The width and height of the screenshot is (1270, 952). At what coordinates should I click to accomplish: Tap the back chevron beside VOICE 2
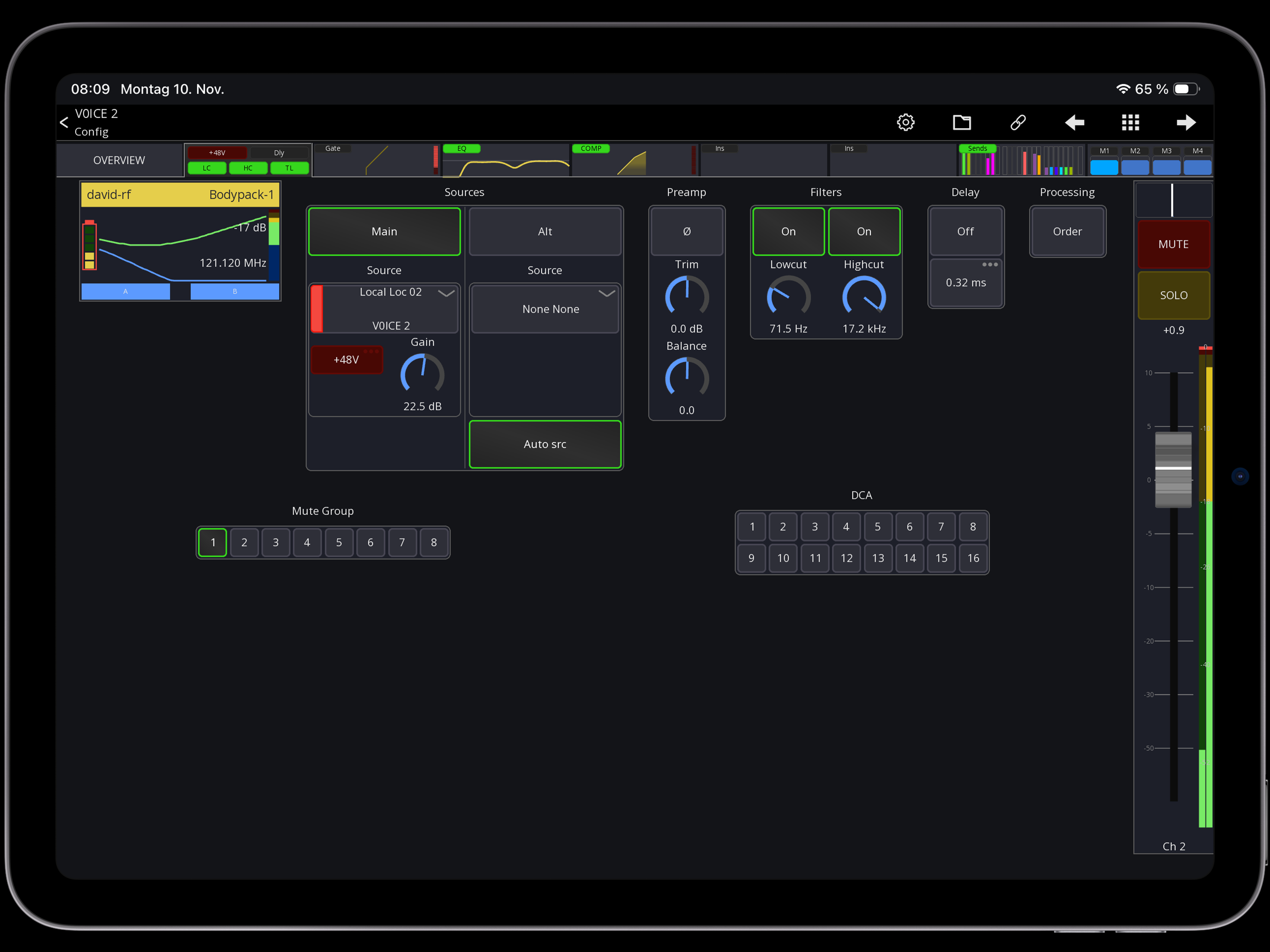pos(64,122)
